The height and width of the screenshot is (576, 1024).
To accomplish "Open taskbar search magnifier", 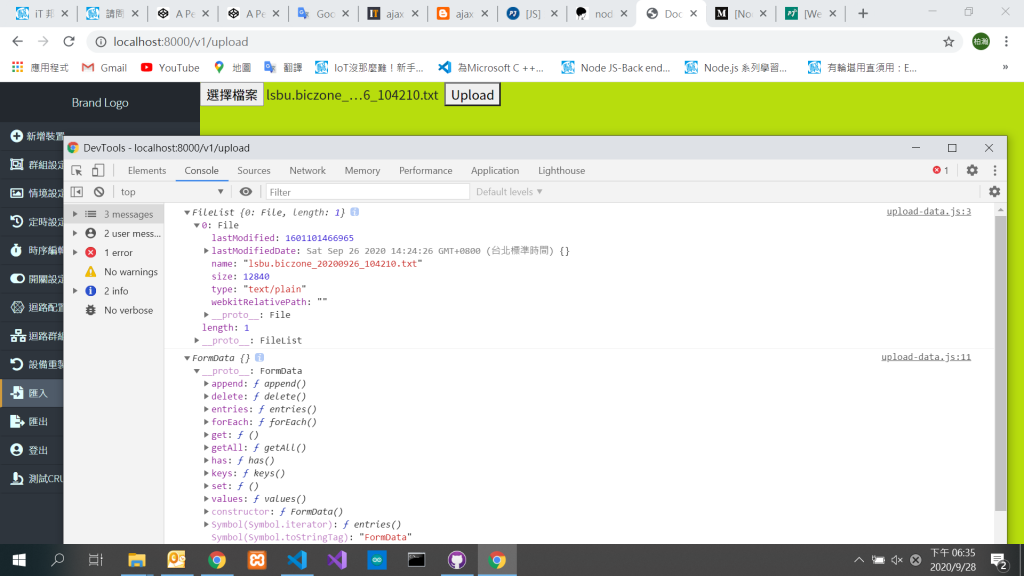I will pos(57,560).
